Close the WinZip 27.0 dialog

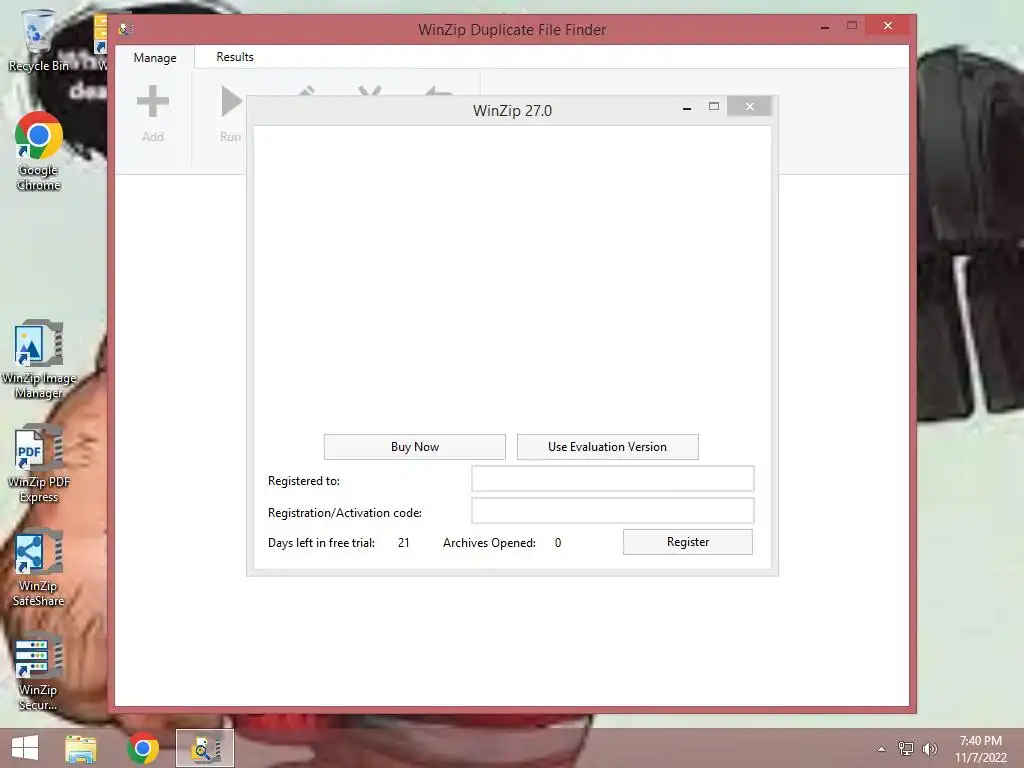(750, 106)
